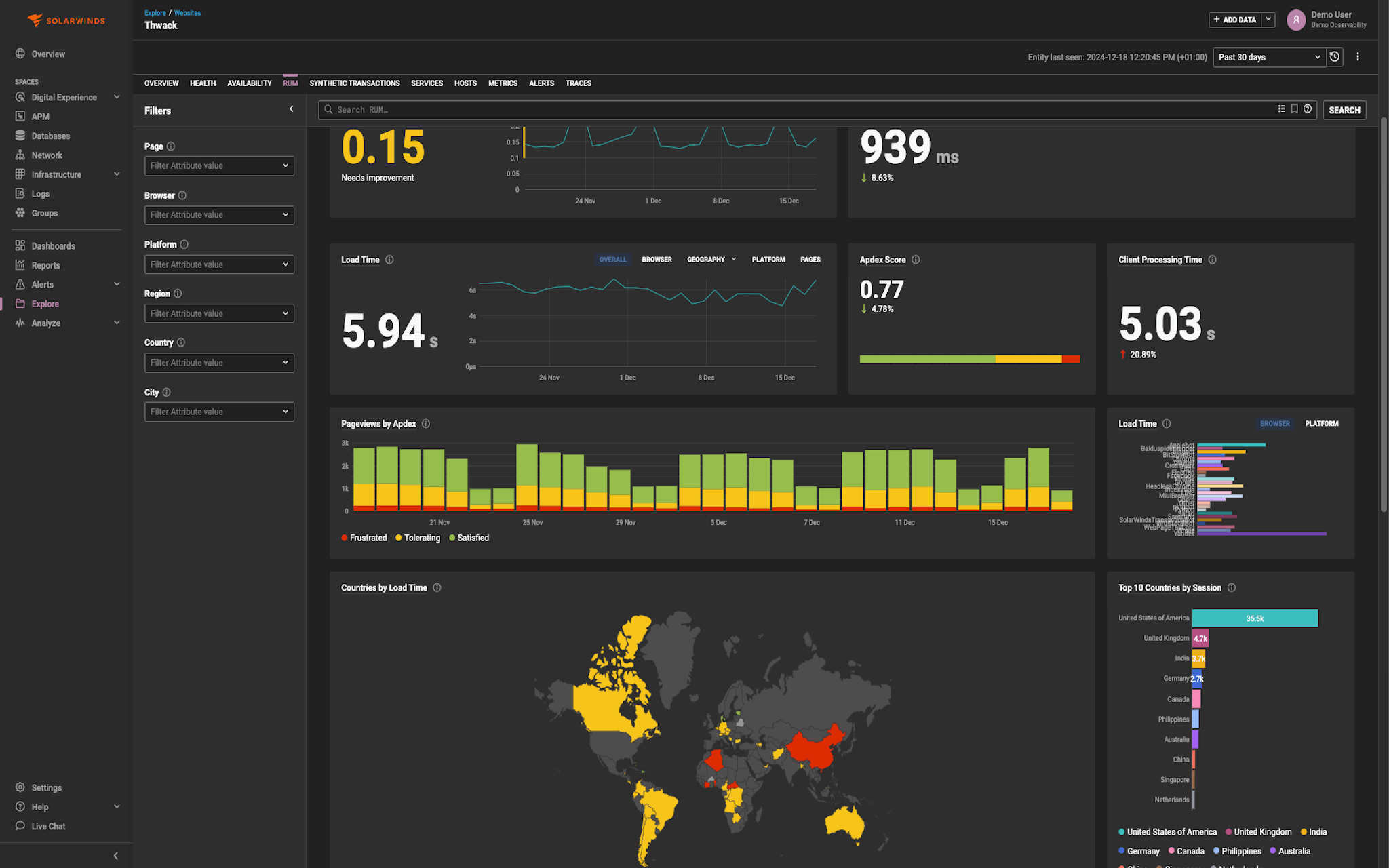Click the history clock icon beside time range
The height and width of the screenshot is (868, 1389).
tap(1334, 57)
